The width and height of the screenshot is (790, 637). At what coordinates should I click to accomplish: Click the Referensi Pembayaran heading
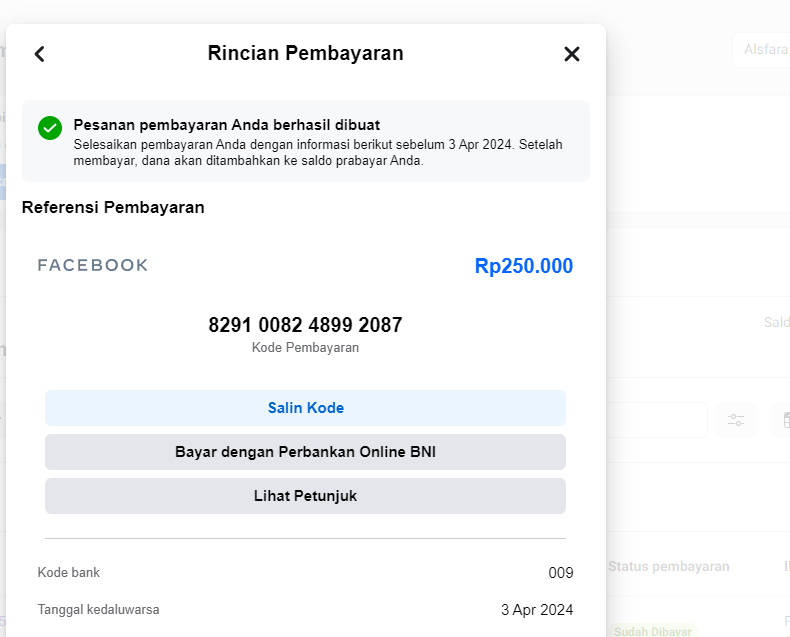pyautogui.click(x=113, y=208)
